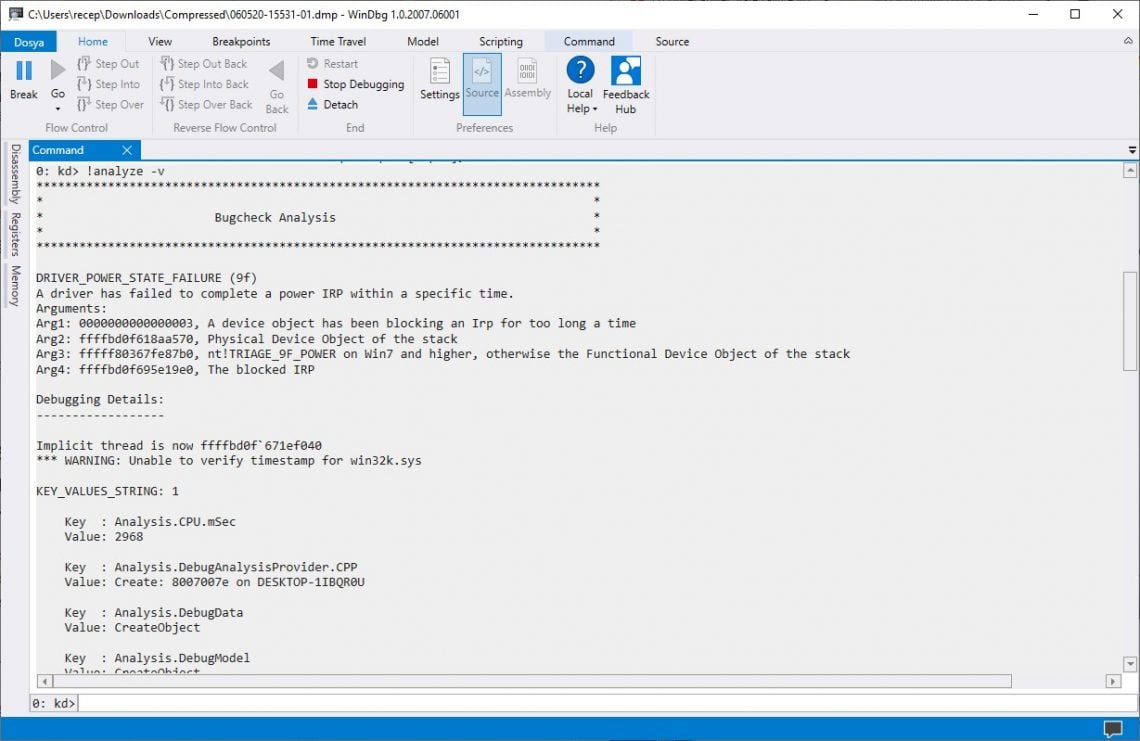Click the WinDbg app icon in title bar
Image resolution: width=1140 pixels, height=741 pixels.
pyautogui.click(x=15, y=14)
